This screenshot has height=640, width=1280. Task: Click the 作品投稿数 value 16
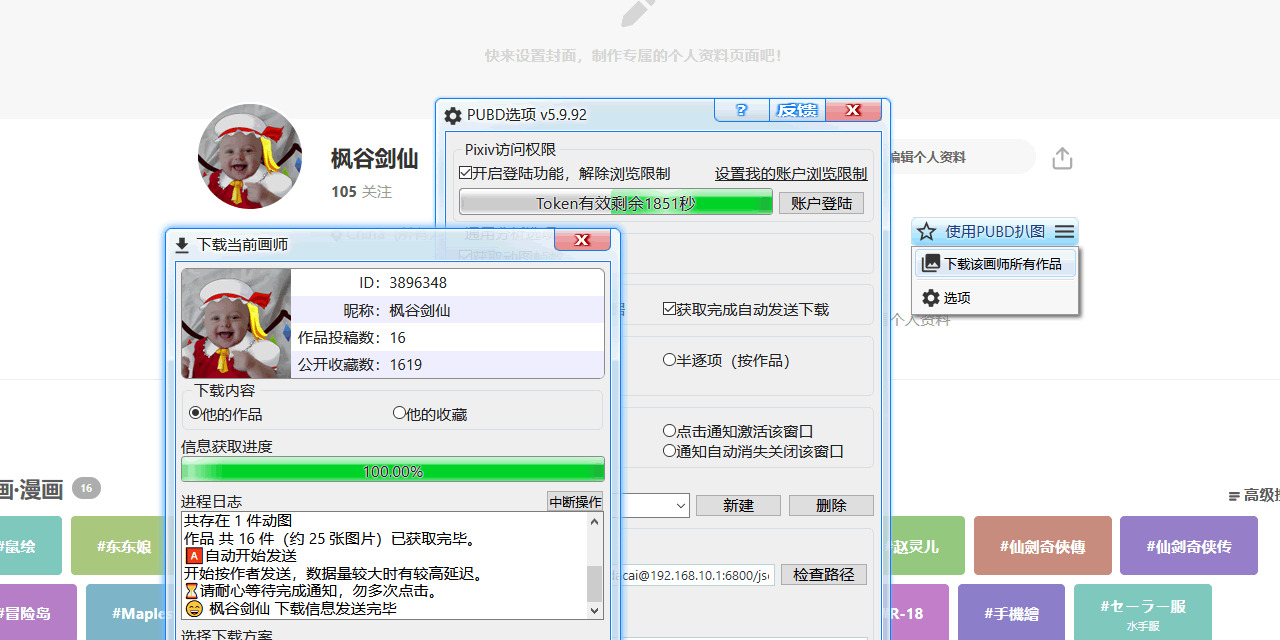tap(398, 338)
